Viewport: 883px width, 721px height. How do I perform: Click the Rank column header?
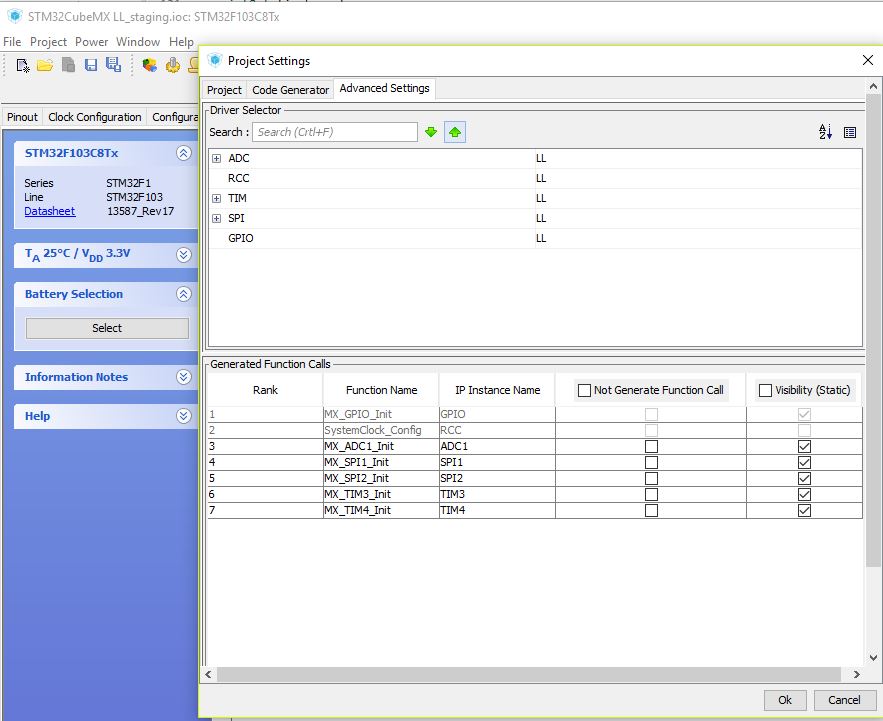point(265,390)
